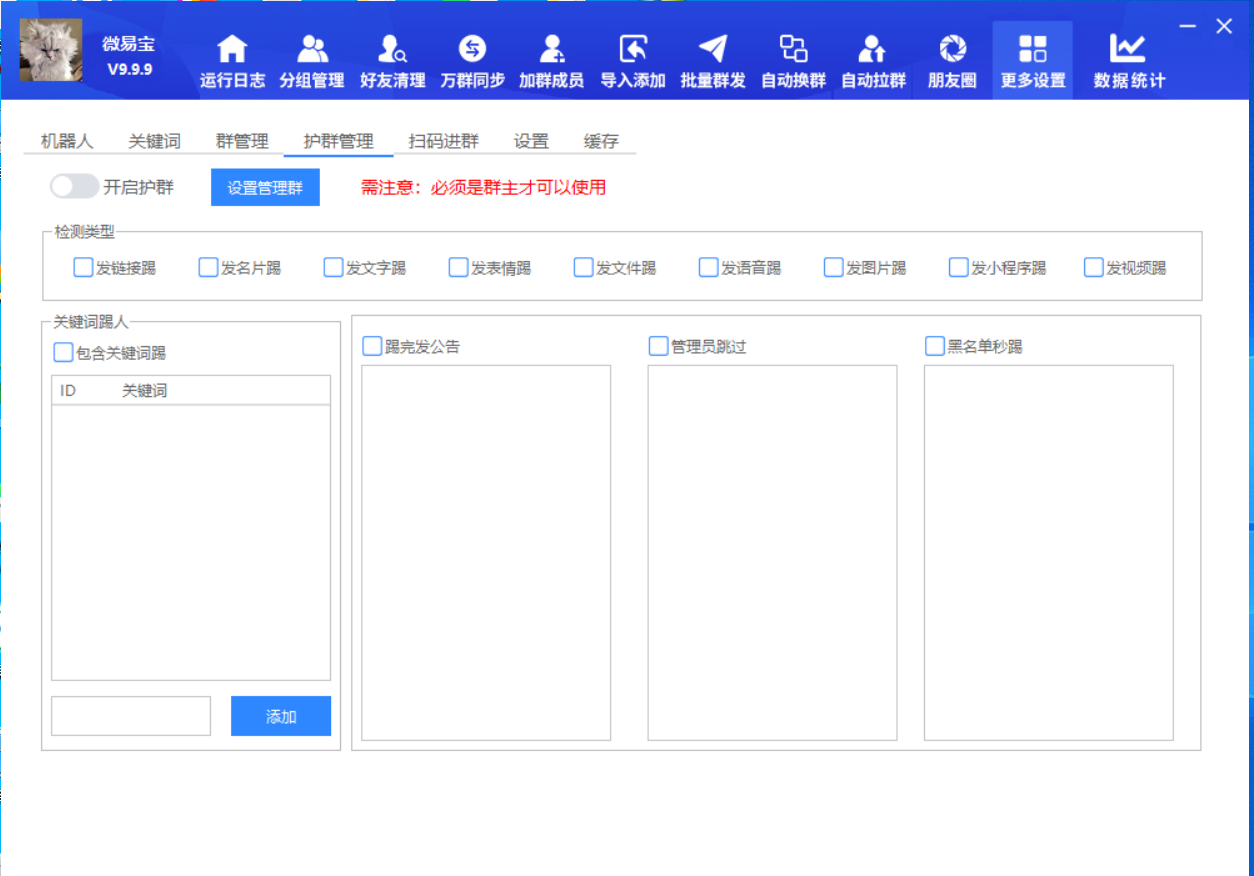Click the 加群成员 add group members icon

553,58
